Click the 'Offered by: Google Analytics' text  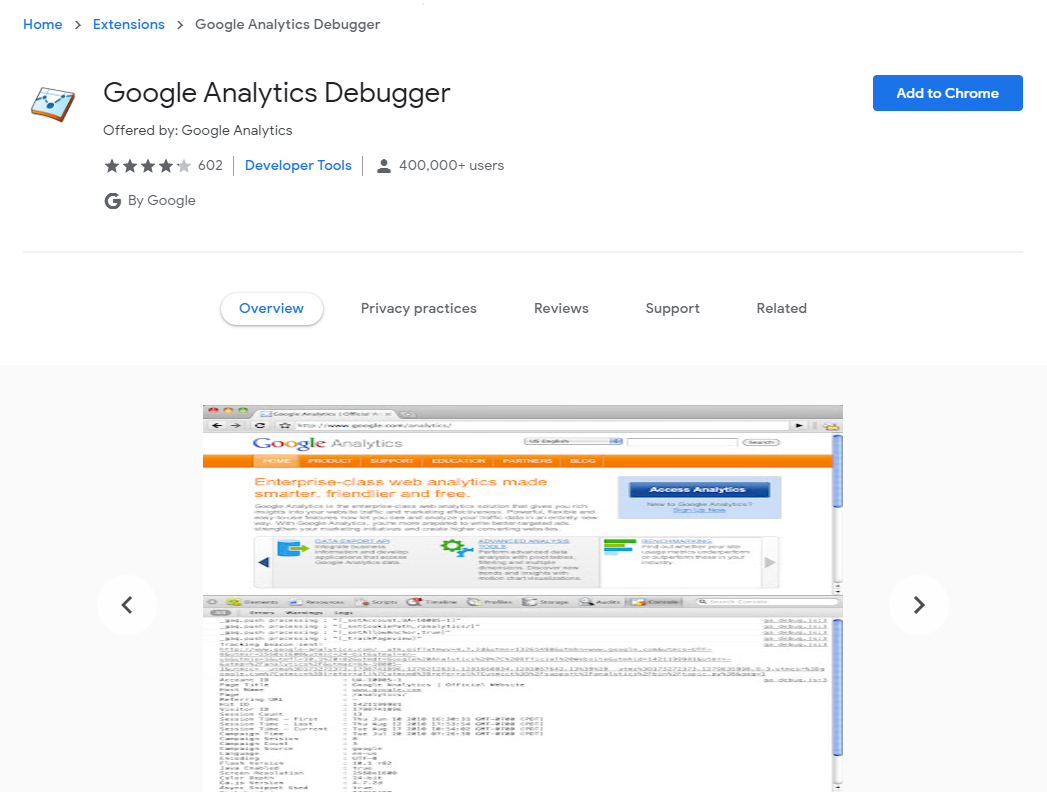[198, 130]
